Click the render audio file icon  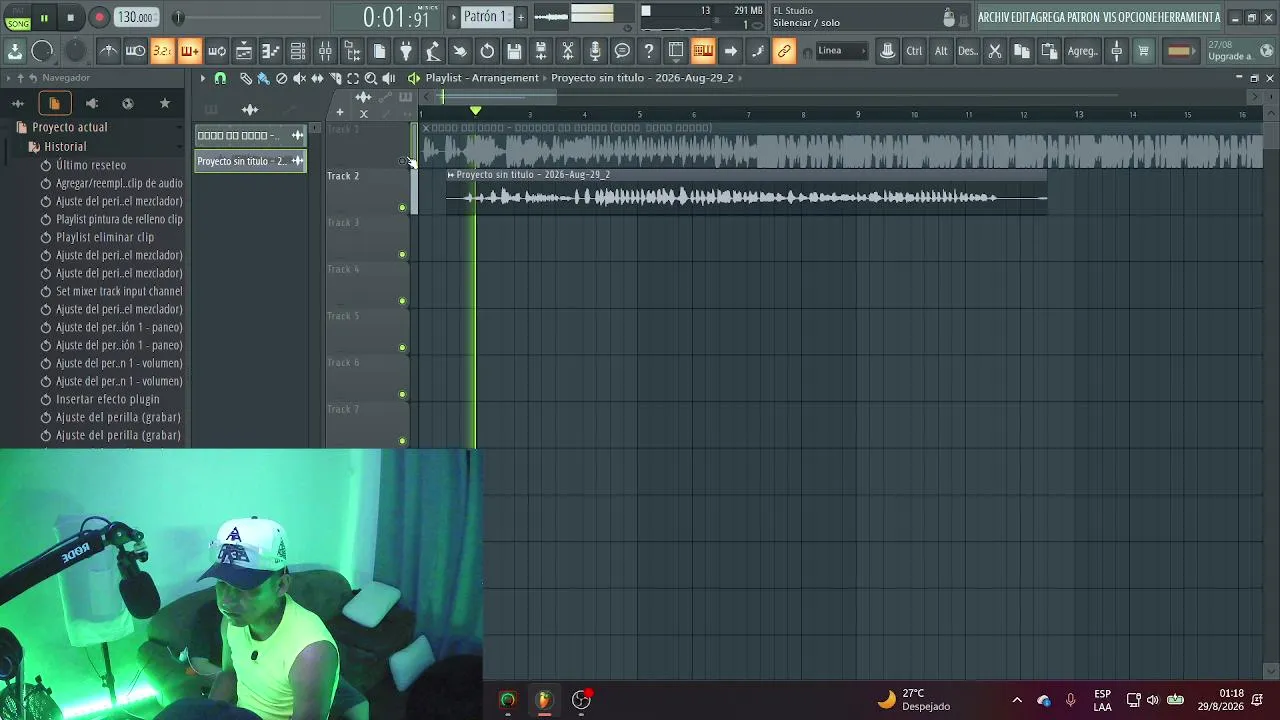click(x=541, y=51)
